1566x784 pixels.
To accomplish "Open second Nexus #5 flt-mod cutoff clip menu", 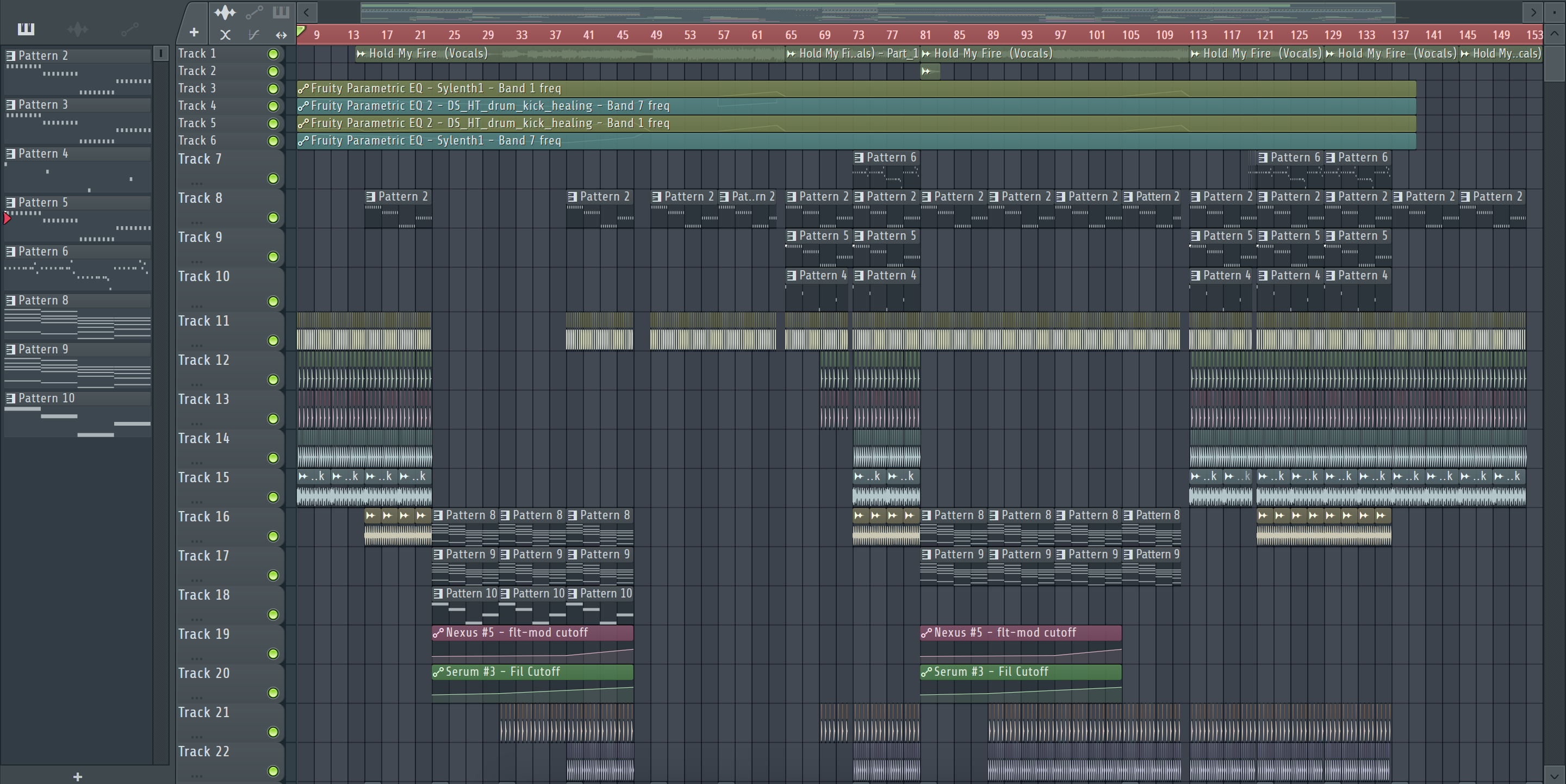I will (x=927, y=633).
